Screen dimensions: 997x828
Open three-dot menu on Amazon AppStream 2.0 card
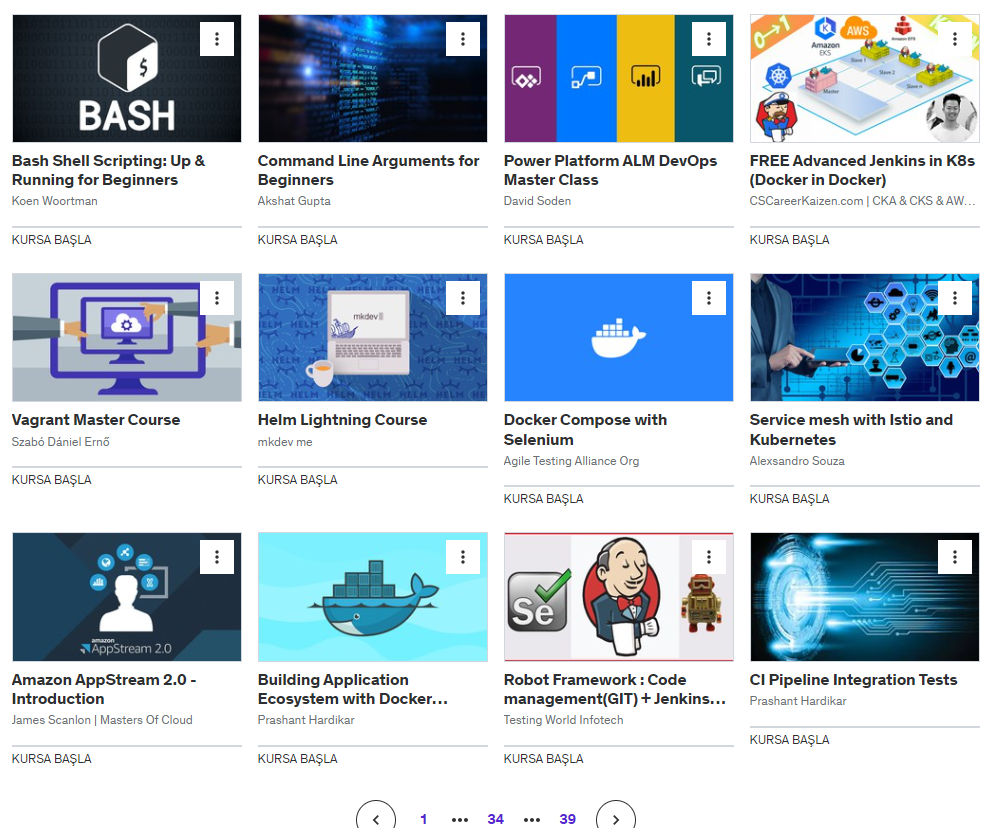[x=217, y=558]
